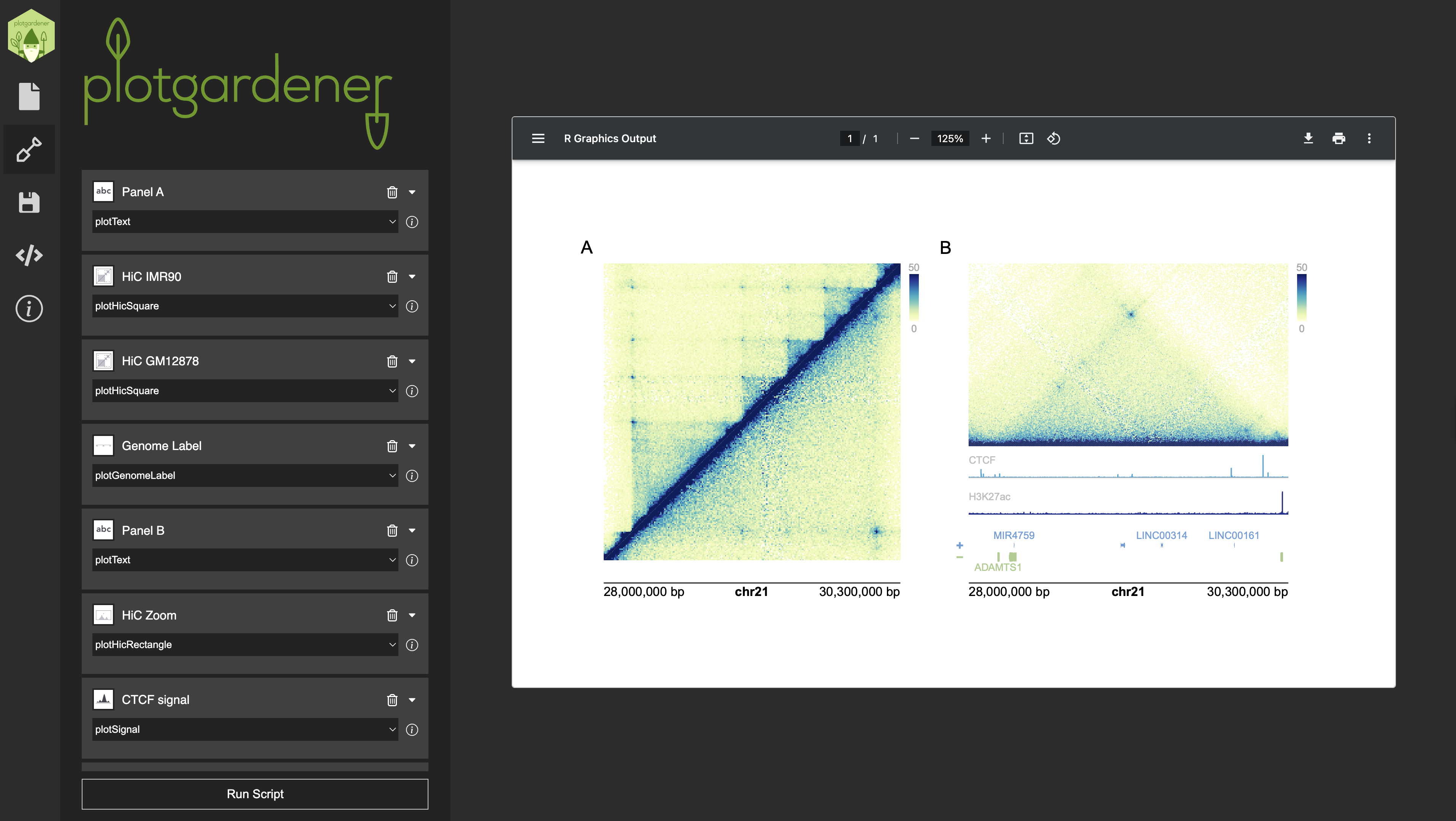The height and width of the screenshot is (821, 1456).
Task: Click the sidebar information icon
Action: click(29, 309)
